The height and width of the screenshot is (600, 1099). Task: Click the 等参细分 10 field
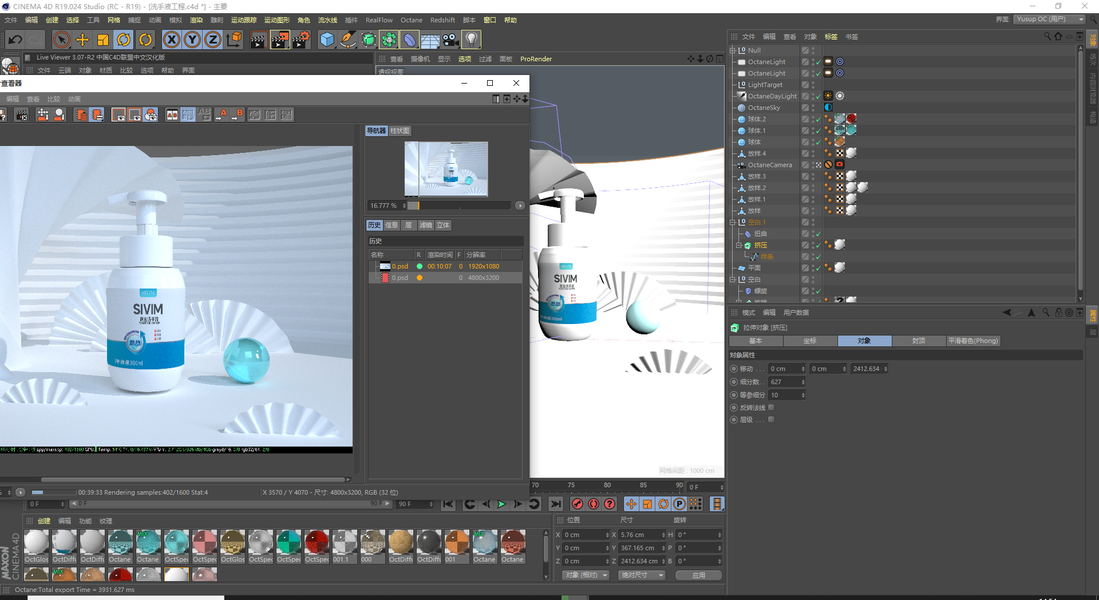786,395
